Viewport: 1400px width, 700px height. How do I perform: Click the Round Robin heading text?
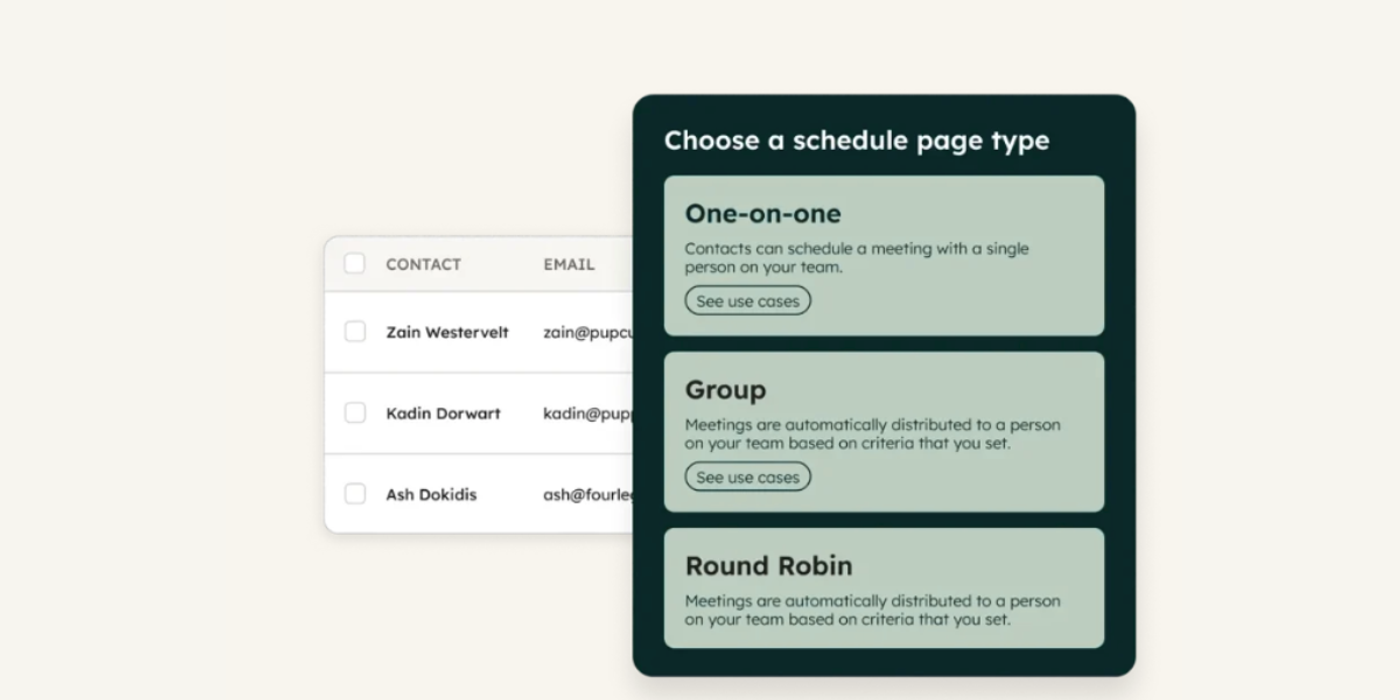[x=768, y=566]
